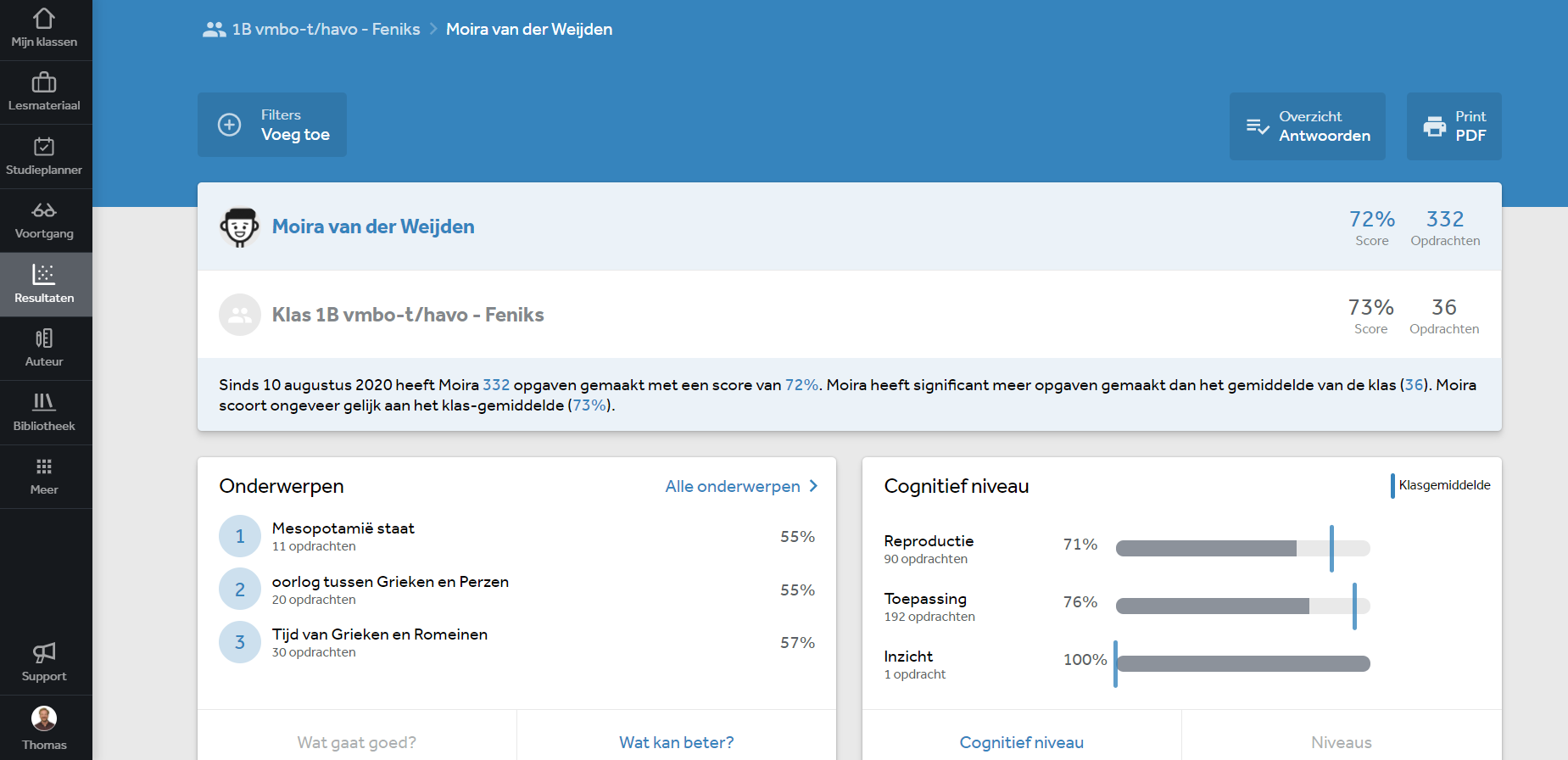The height and width of the screenshot is (760, 1568).
Task: Switch to Wat gaat goed? tab
Action: 357,742
